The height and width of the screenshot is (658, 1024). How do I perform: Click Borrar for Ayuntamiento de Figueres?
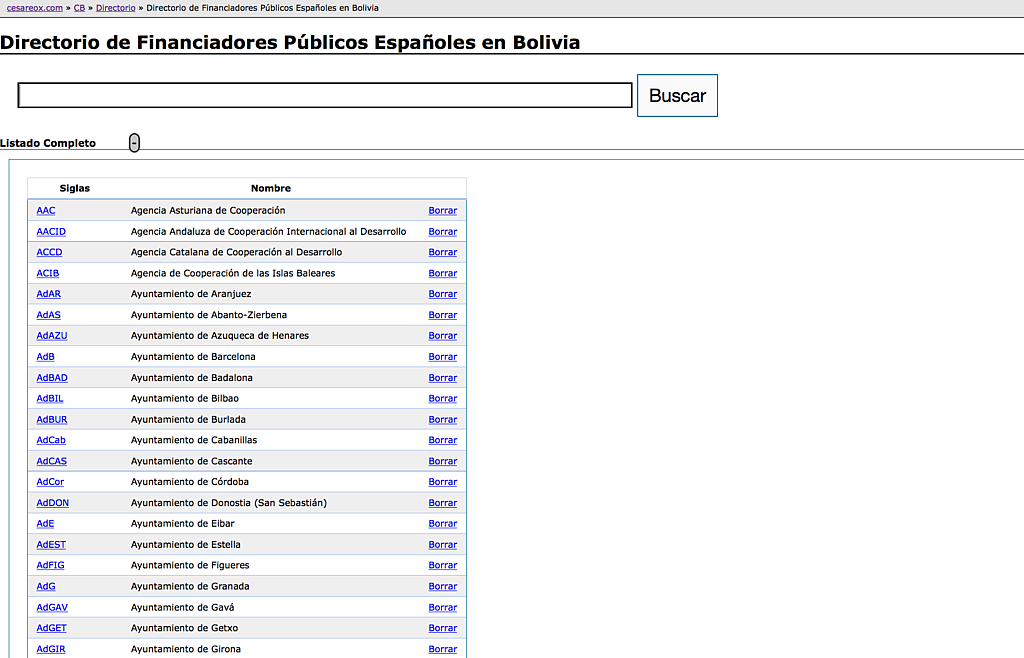(x=443, y=565)
